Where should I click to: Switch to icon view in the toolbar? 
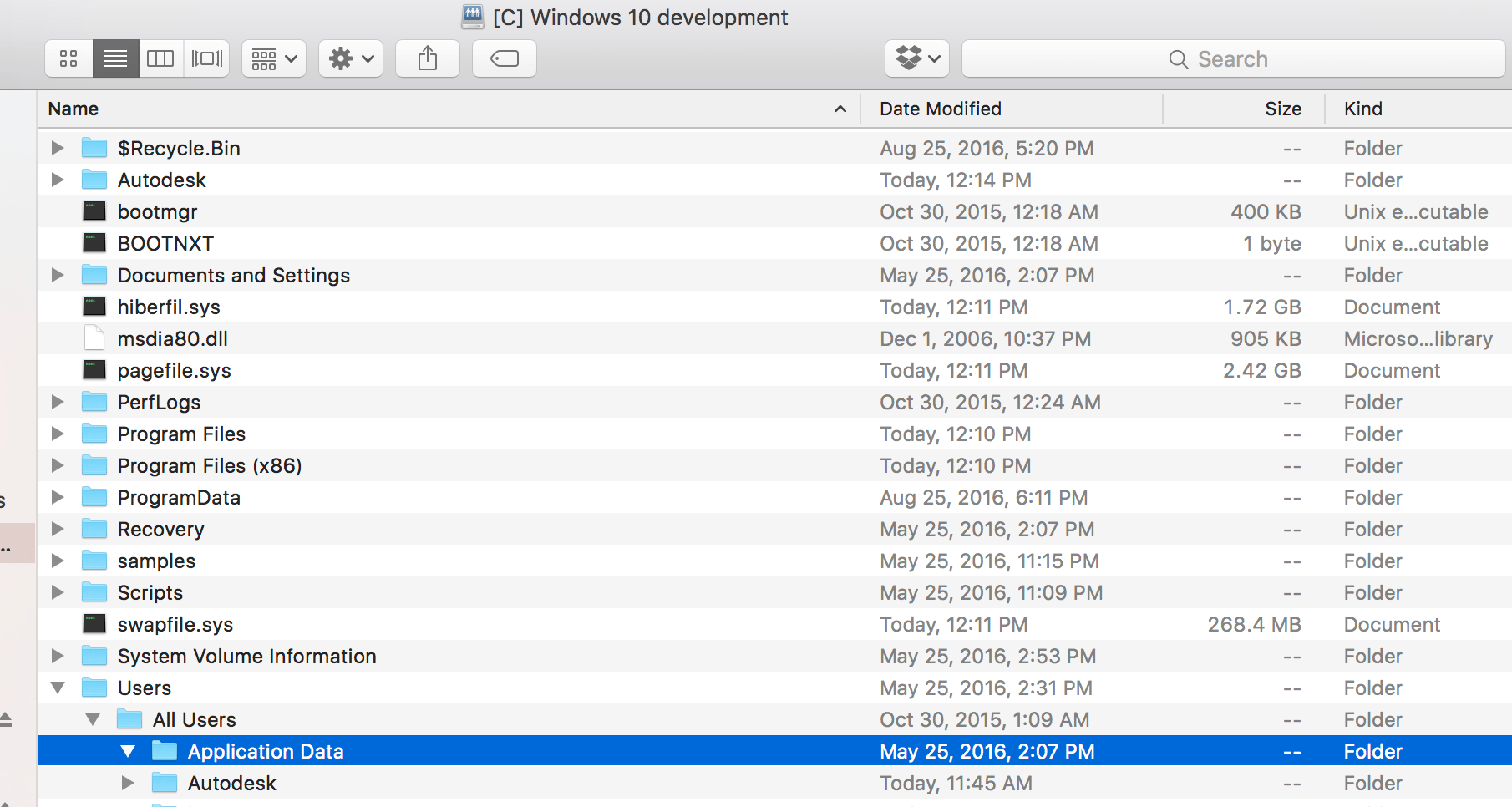(68, 58)
